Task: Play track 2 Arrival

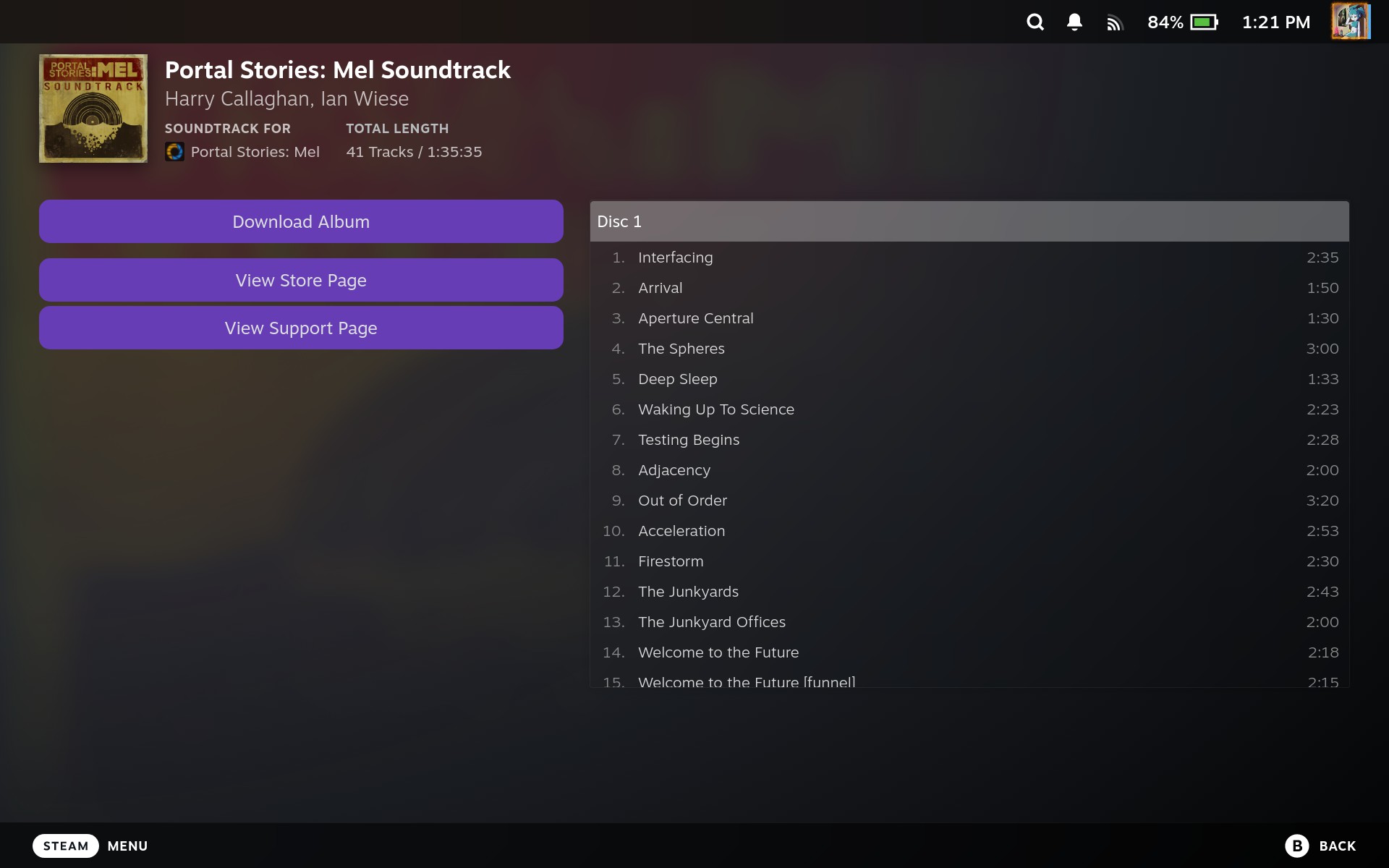Action: pos(969,288)
